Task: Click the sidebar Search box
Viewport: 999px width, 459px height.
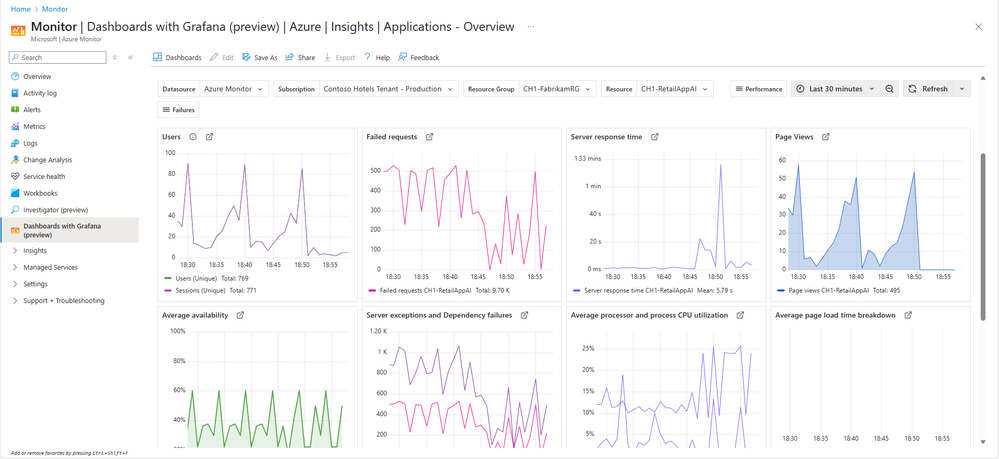Action: tap(58, 57)
